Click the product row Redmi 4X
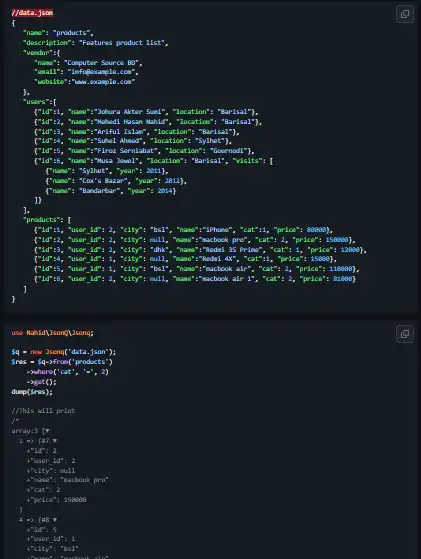The width and height of the screenshot is (421, 559). click(x=185, y=259)
